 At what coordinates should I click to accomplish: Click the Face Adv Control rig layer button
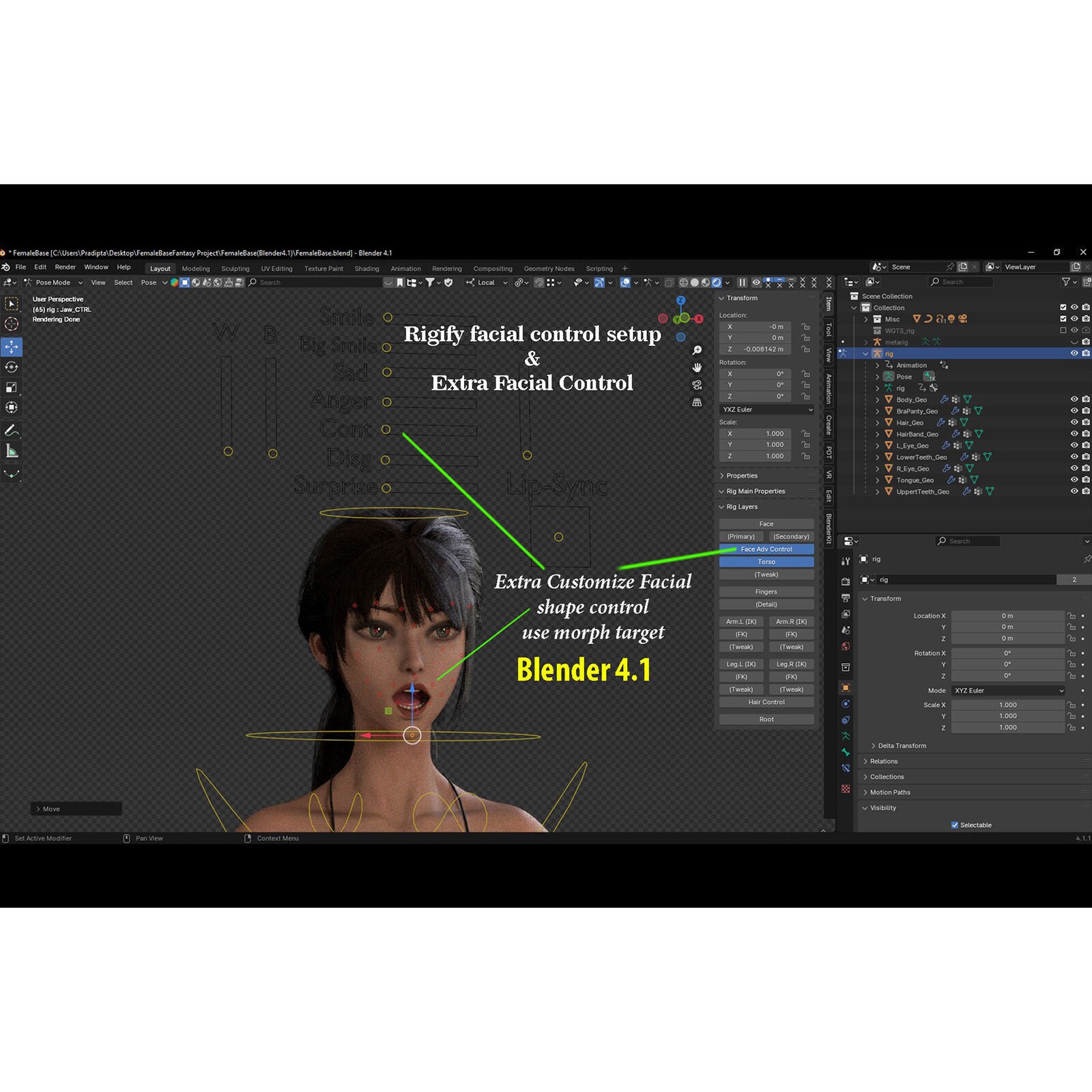(x=766, y=549)
